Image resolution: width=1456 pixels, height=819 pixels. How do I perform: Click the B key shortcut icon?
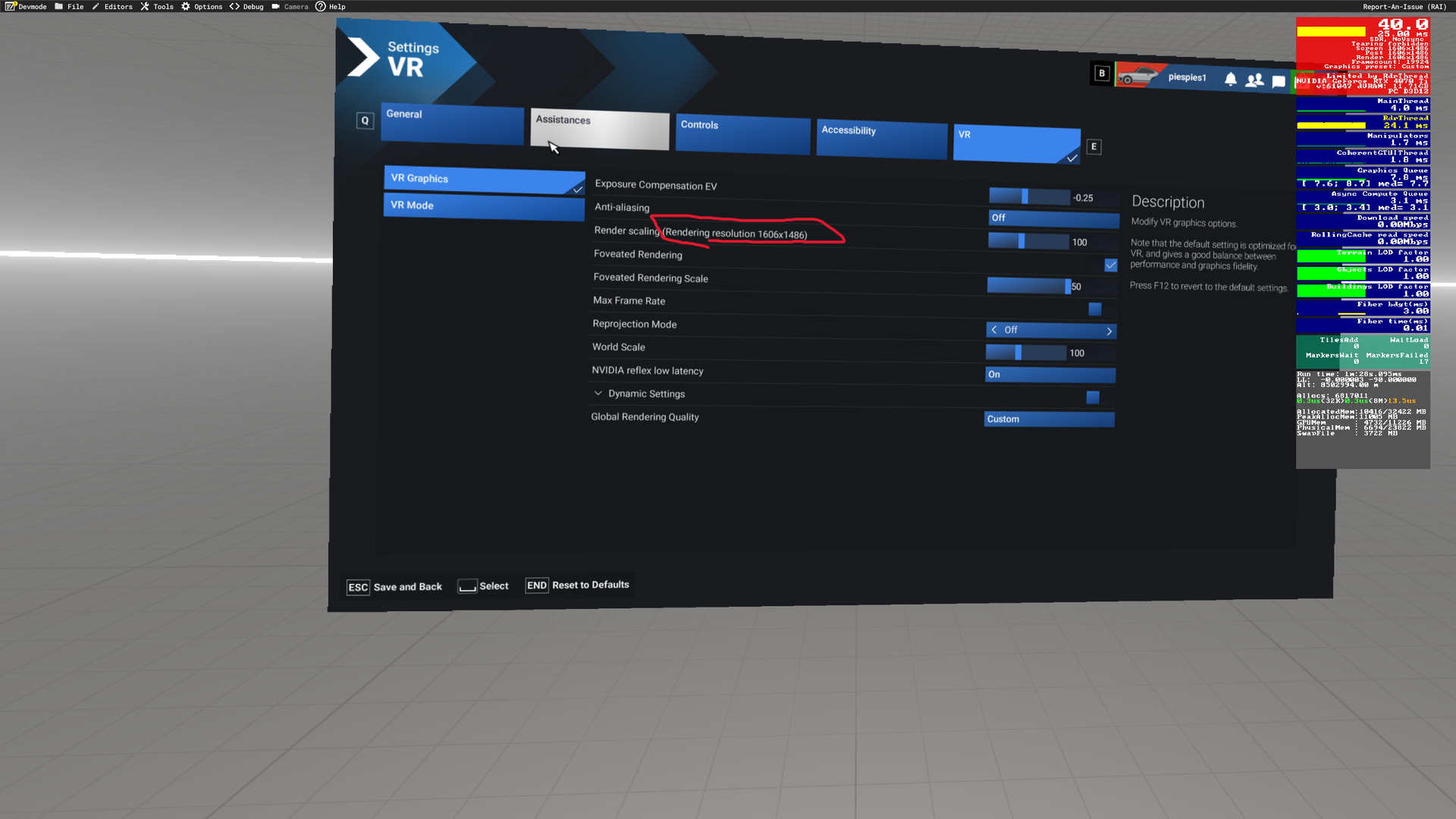(x=1102, y=74)
